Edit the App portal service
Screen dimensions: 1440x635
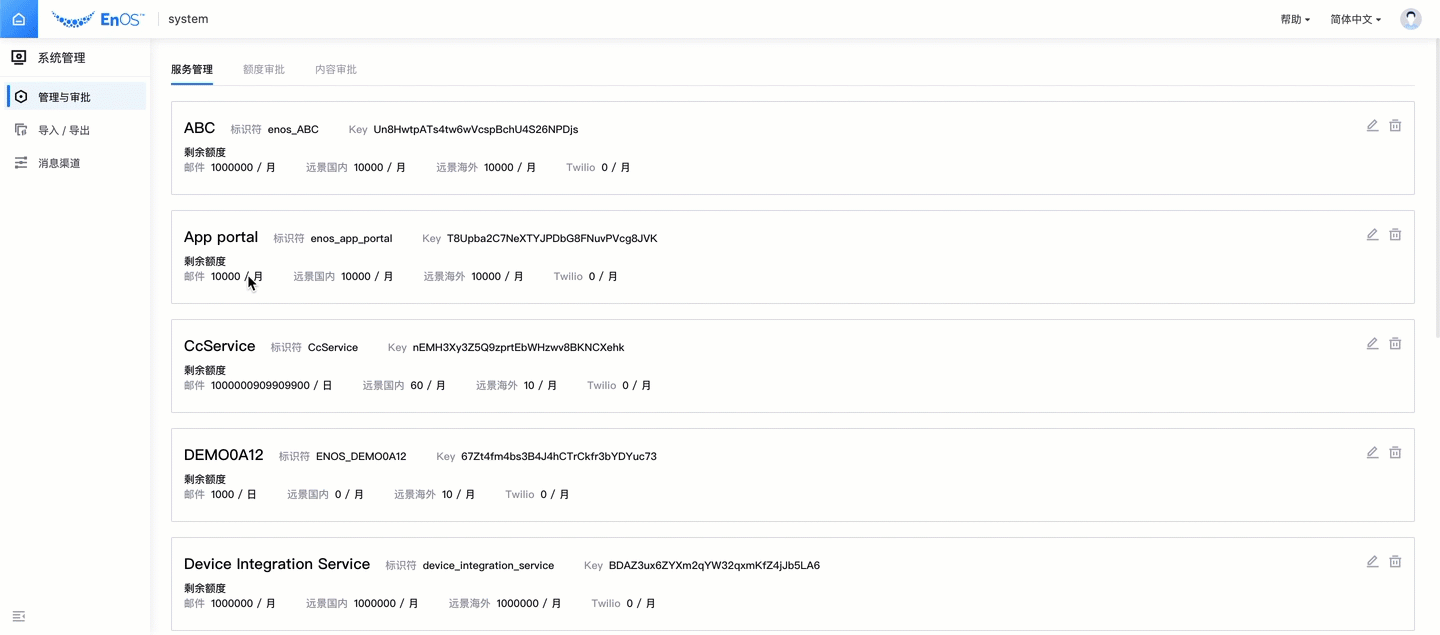point(1372,235)
